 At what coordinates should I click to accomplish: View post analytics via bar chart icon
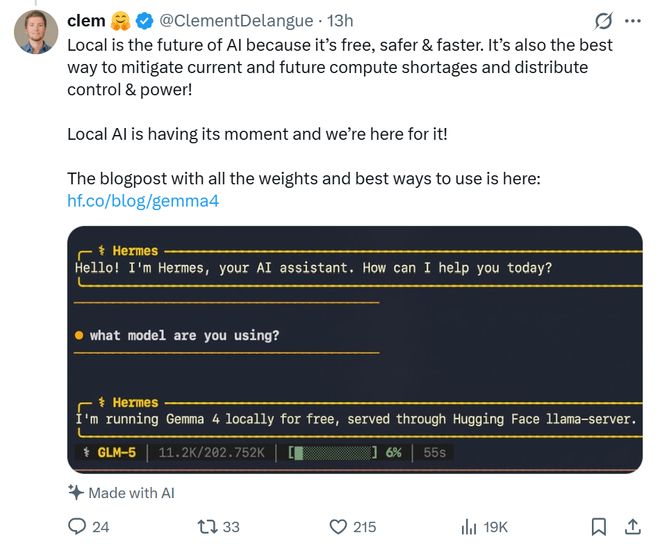[x=468, y=526]
